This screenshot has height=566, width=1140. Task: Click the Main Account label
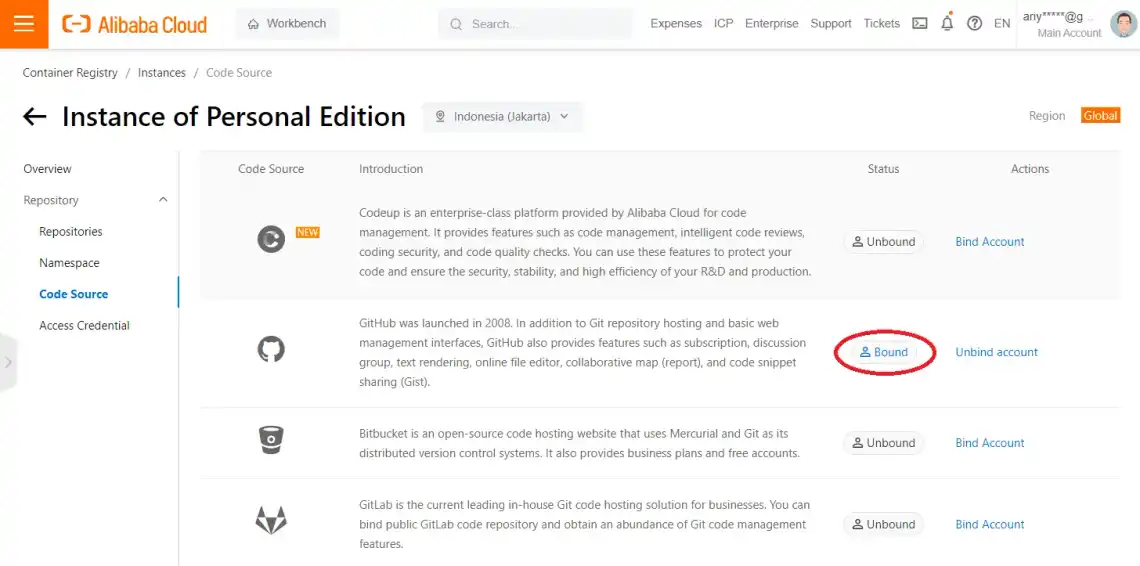pos(1069,33)
